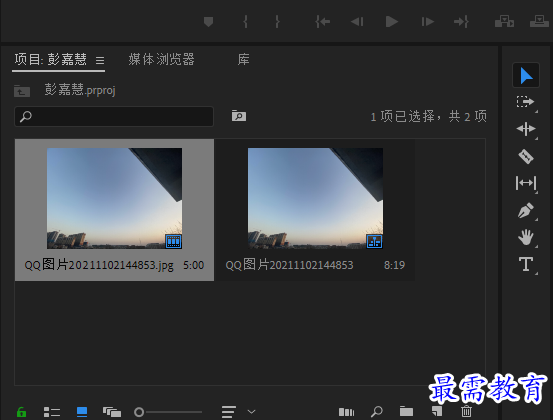553x420 pixels.
Task: Choose the Razor tool
Action: tap(525, 156)
